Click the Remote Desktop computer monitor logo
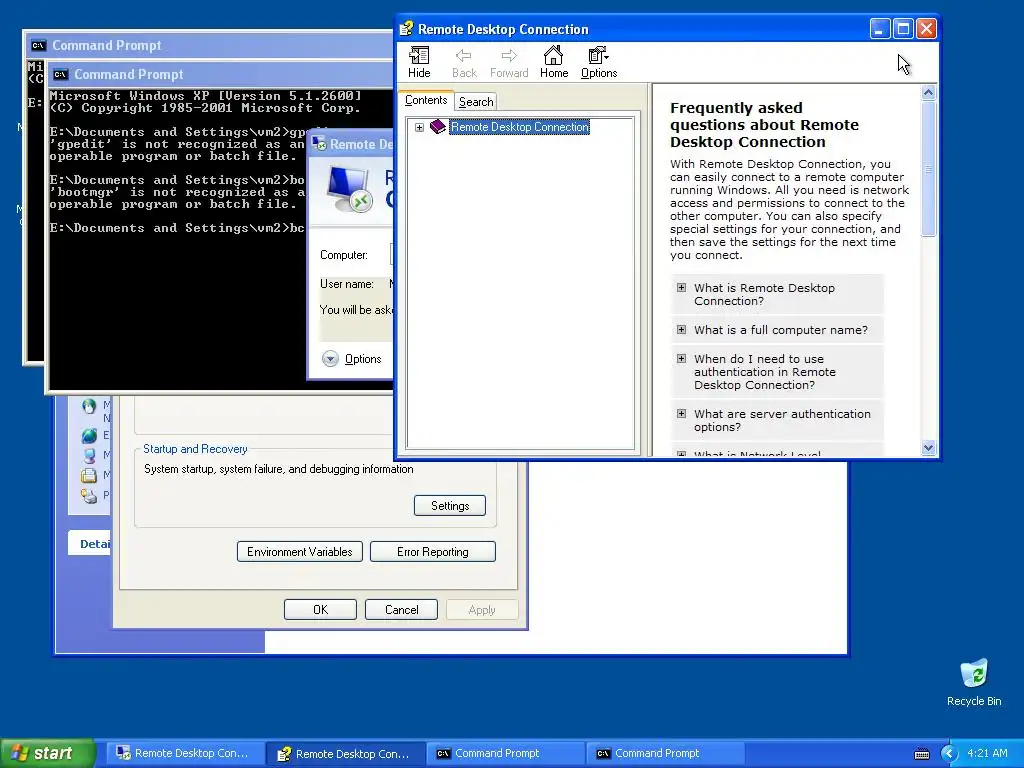This screenshot has height=768, width=1024. click(x=350, y=189)
